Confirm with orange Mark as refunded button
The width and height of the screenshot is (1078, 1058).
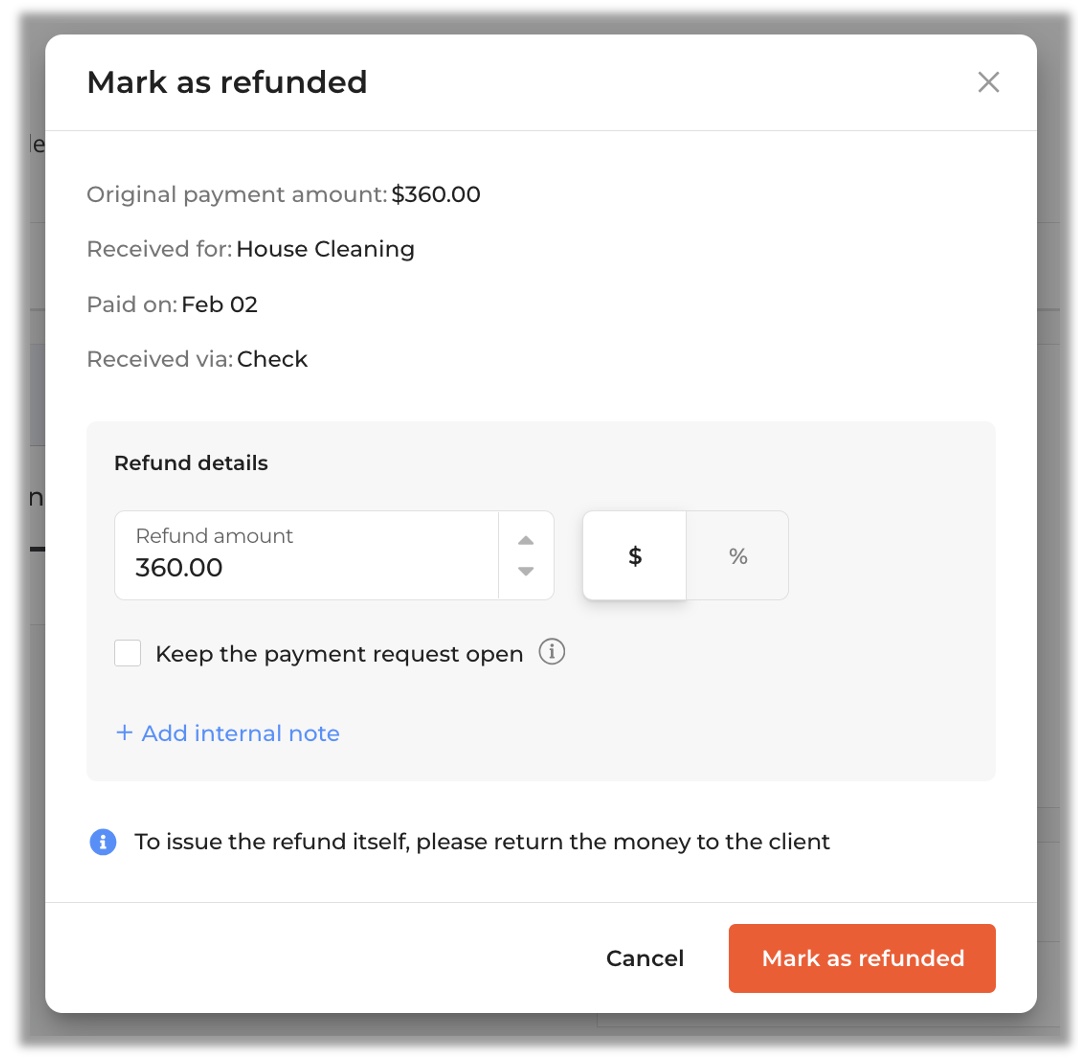[862, 958]
